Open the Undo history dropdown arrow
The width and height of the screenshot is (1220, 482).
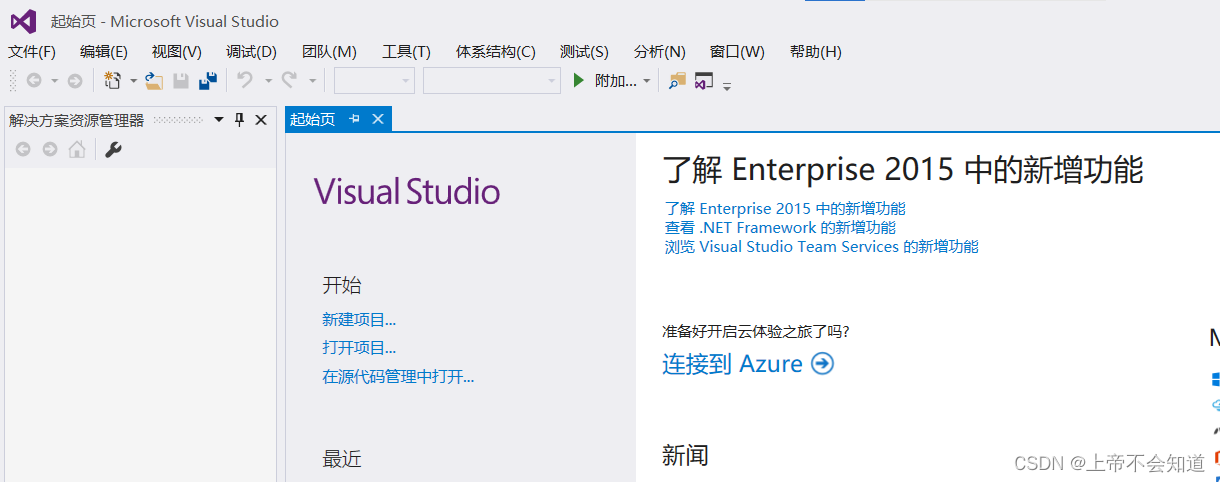click(268, 81)
